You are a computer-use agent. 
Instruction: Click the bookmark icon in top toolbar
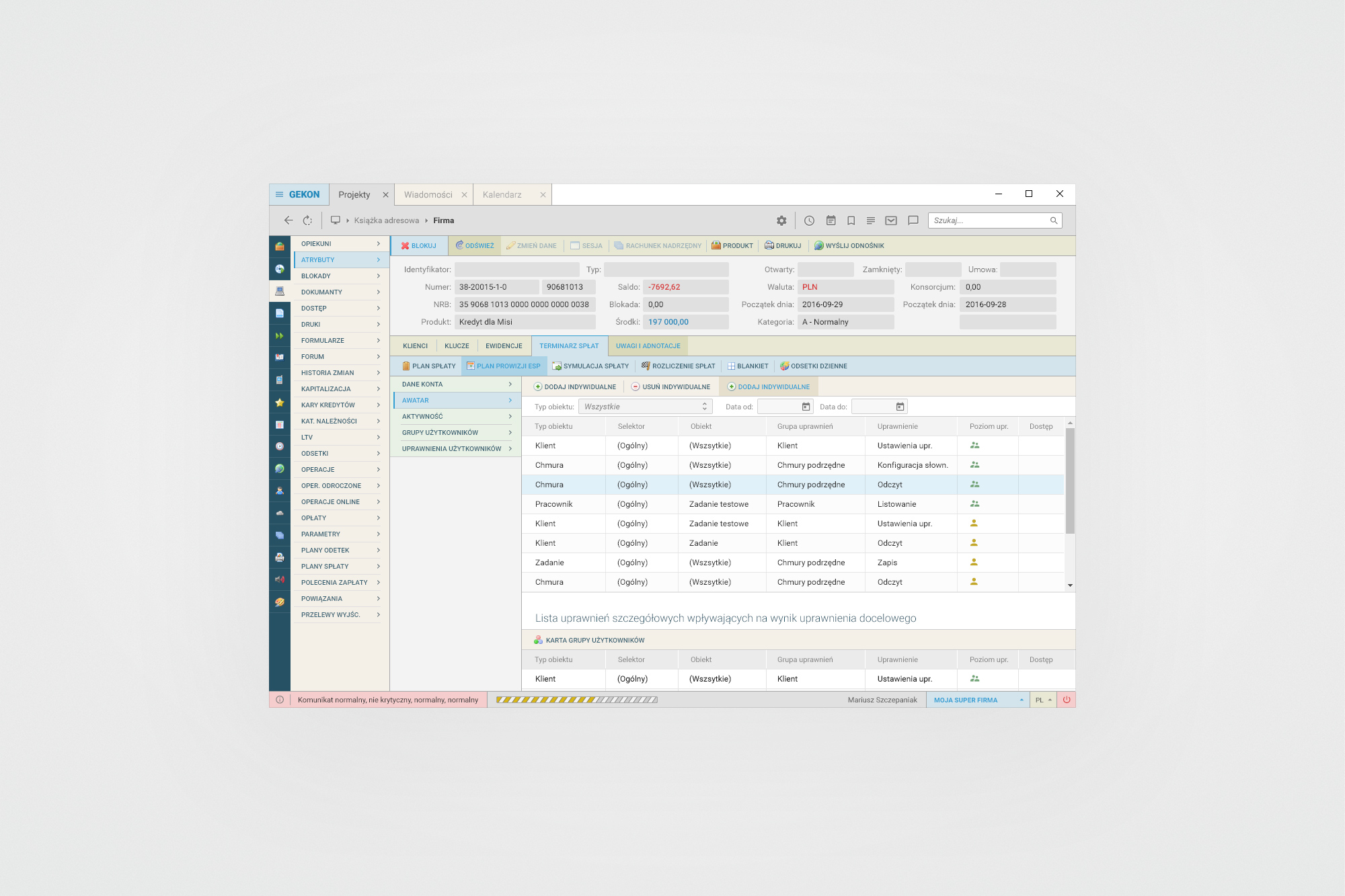tap(851, 220)
